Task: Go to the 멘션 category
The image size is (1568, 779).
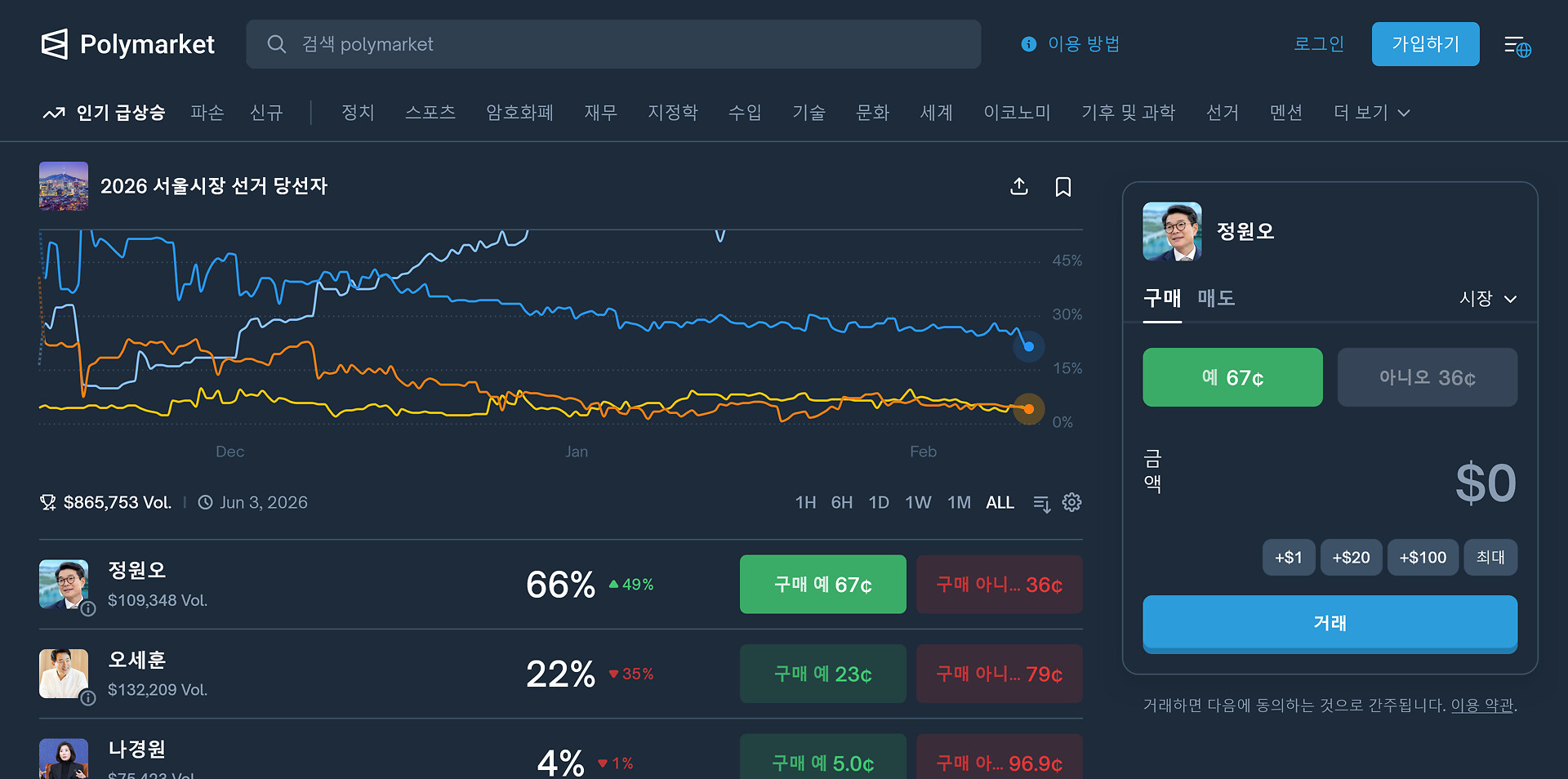Action: pos(1286,113)
